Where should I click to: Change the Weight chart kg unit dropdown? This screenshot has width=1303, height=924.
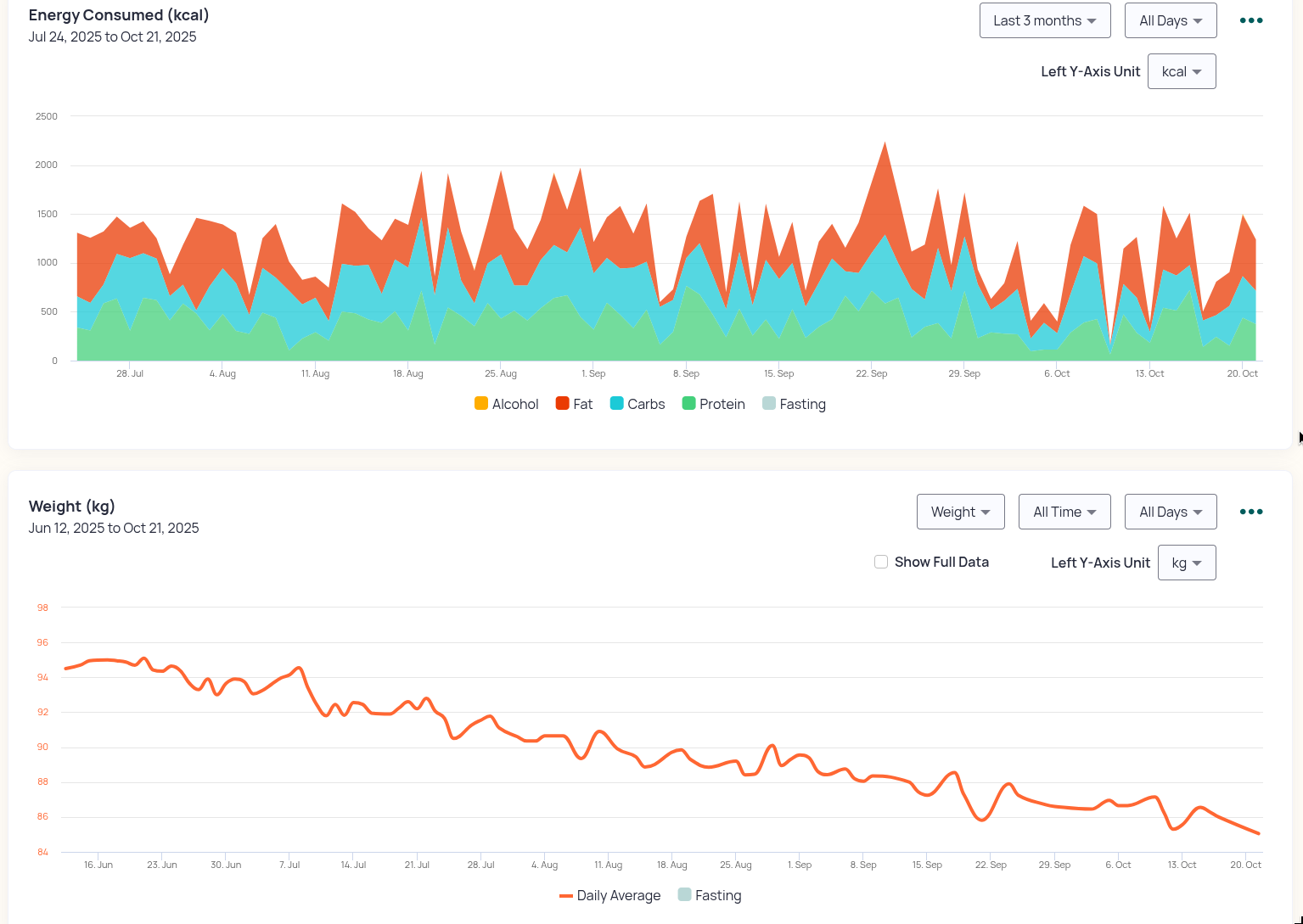[1187, 563]
